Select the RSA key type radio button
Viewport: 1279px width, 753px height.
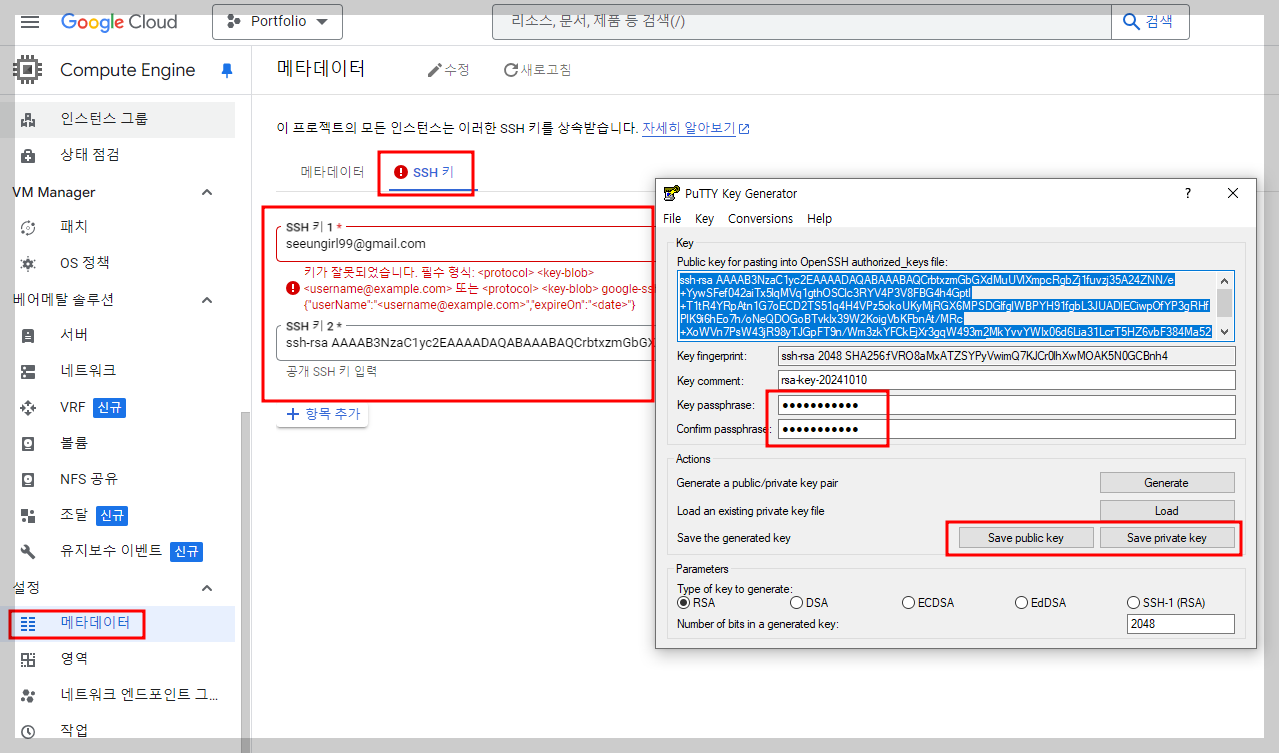click(x=684, y=602)
